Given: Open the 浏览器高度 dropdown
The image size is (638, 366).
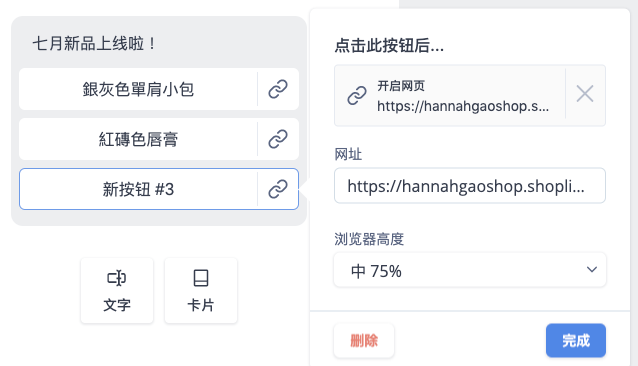Looking at the screenshot, I should click(470, 270).
